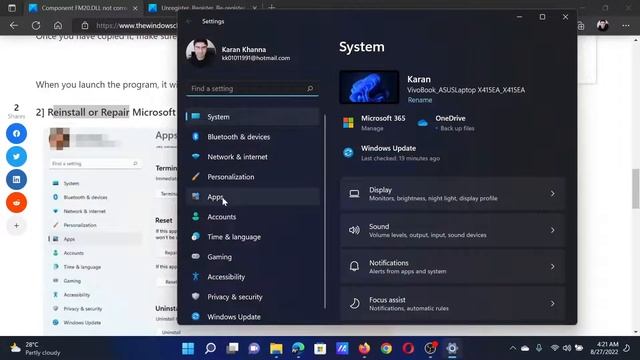Click the Focus assist moon icon

point(354,303)
